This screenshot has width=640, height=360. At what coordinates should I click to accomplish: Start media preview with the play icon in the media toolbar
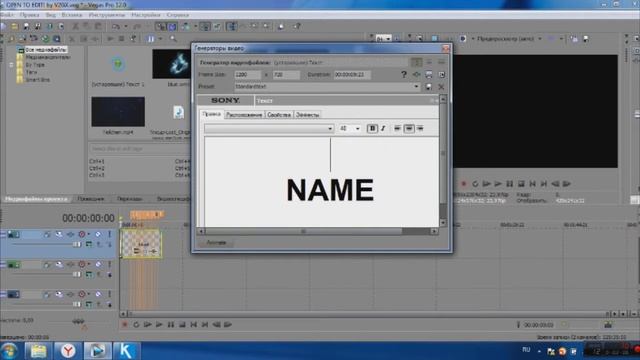click(x=110, y=39)
